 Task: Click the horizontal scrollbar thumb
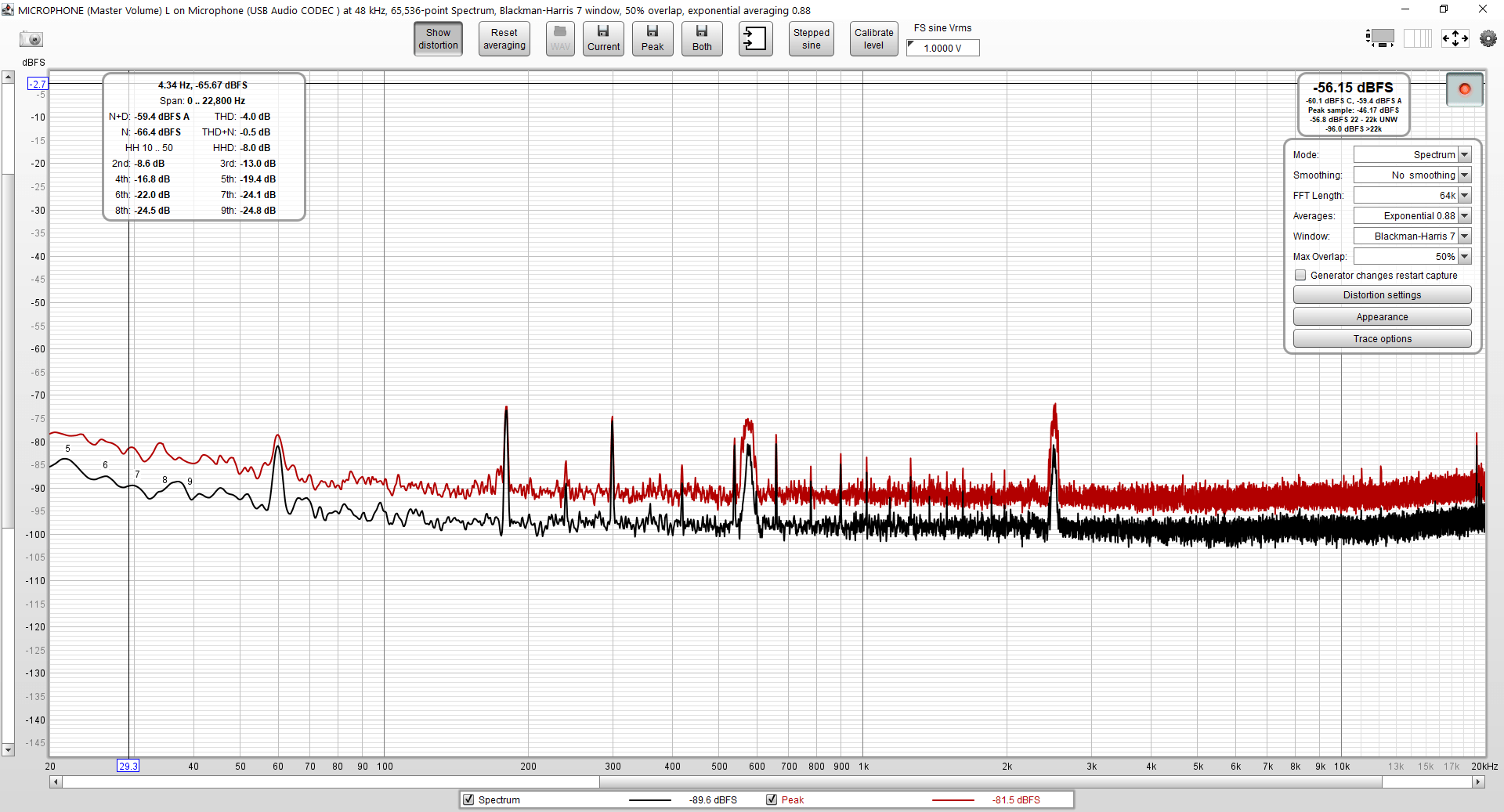point(990,781)
